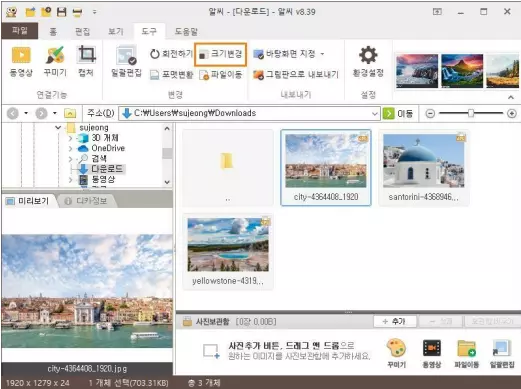The width and height of the screenshot is (521, 389).
Task: Expand the 3D 개체 tree node
Action: pyautogui.click(x=70, y=138)
